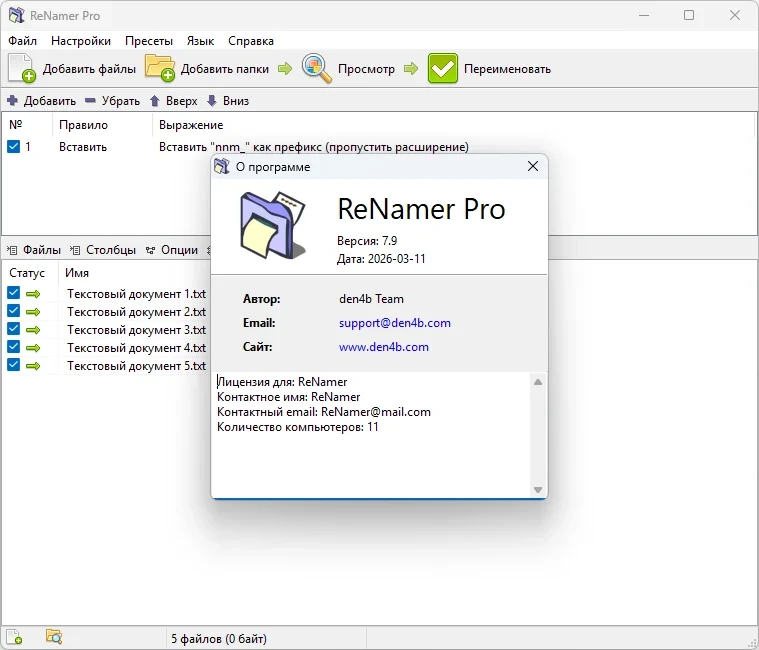Open the Опции dropdown menu
The height and width of the screenshot is (650, 759).
[x=172, y=250]
